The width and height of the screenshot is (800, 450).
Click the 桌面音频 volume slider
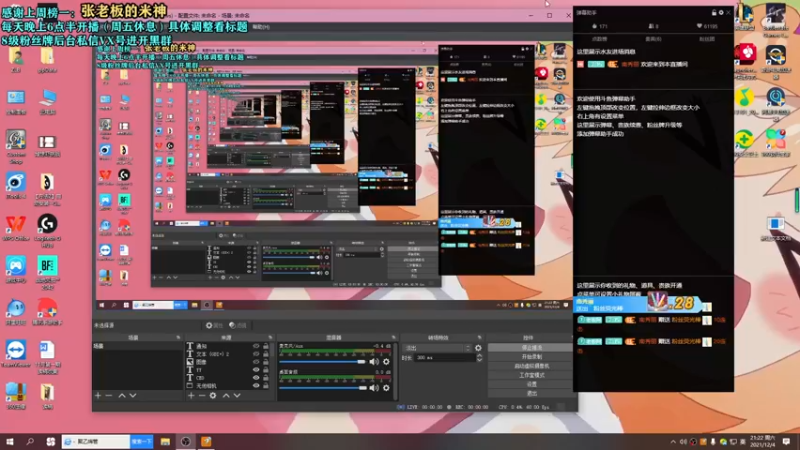[322, 388]
